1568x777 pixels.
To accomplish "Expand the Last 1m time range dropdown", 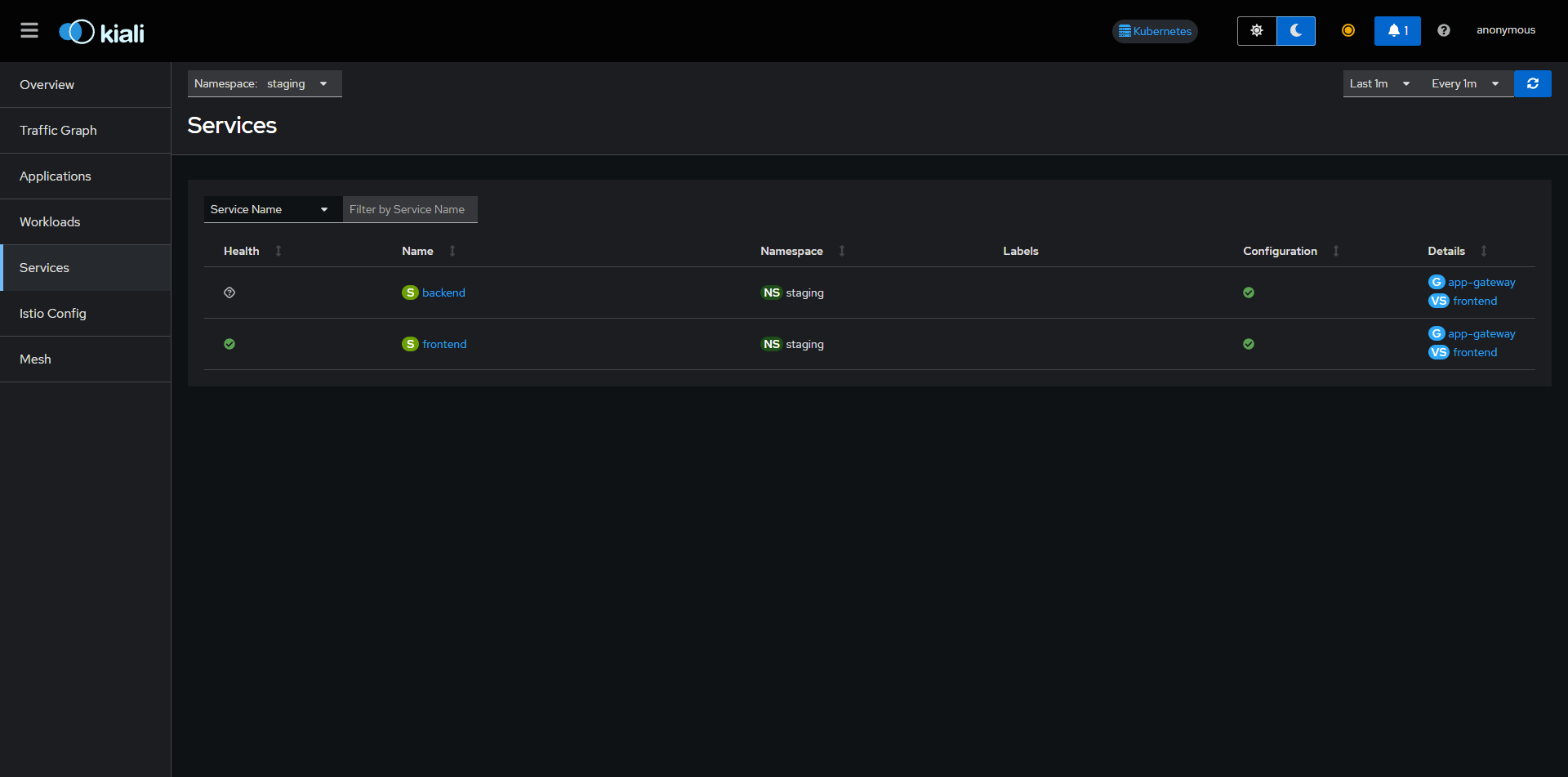I will click(x=1379, y=83).
